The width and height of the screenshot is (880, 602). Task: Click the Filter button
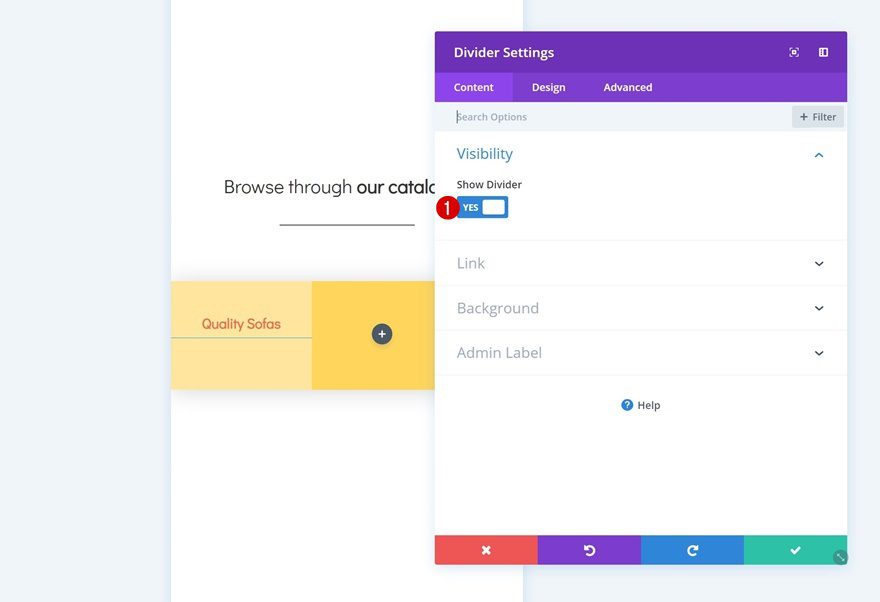[817, 116]
